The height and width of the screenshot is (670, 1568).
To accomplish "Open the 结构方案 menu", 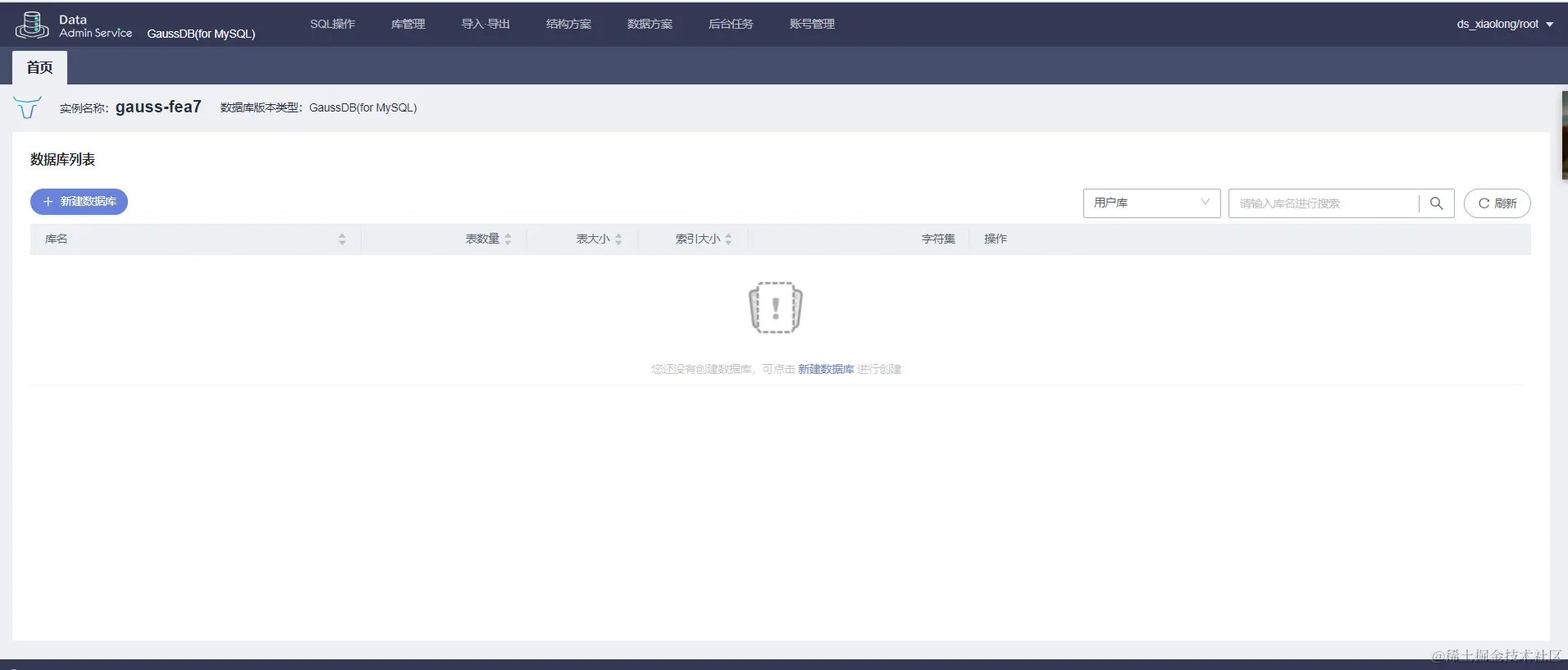I will (x=568, y=25).
